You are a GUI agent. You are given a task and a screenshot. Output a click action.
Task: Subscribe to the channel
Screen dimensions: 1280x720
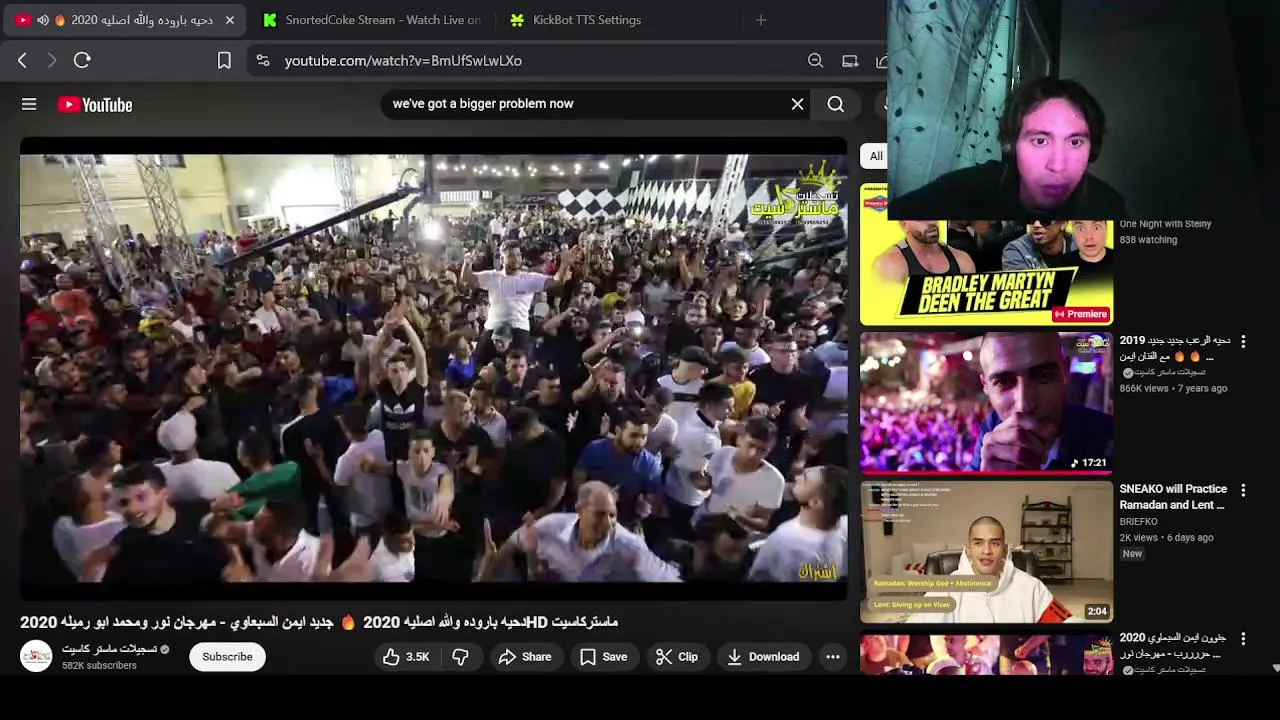(x=227, y=657)
